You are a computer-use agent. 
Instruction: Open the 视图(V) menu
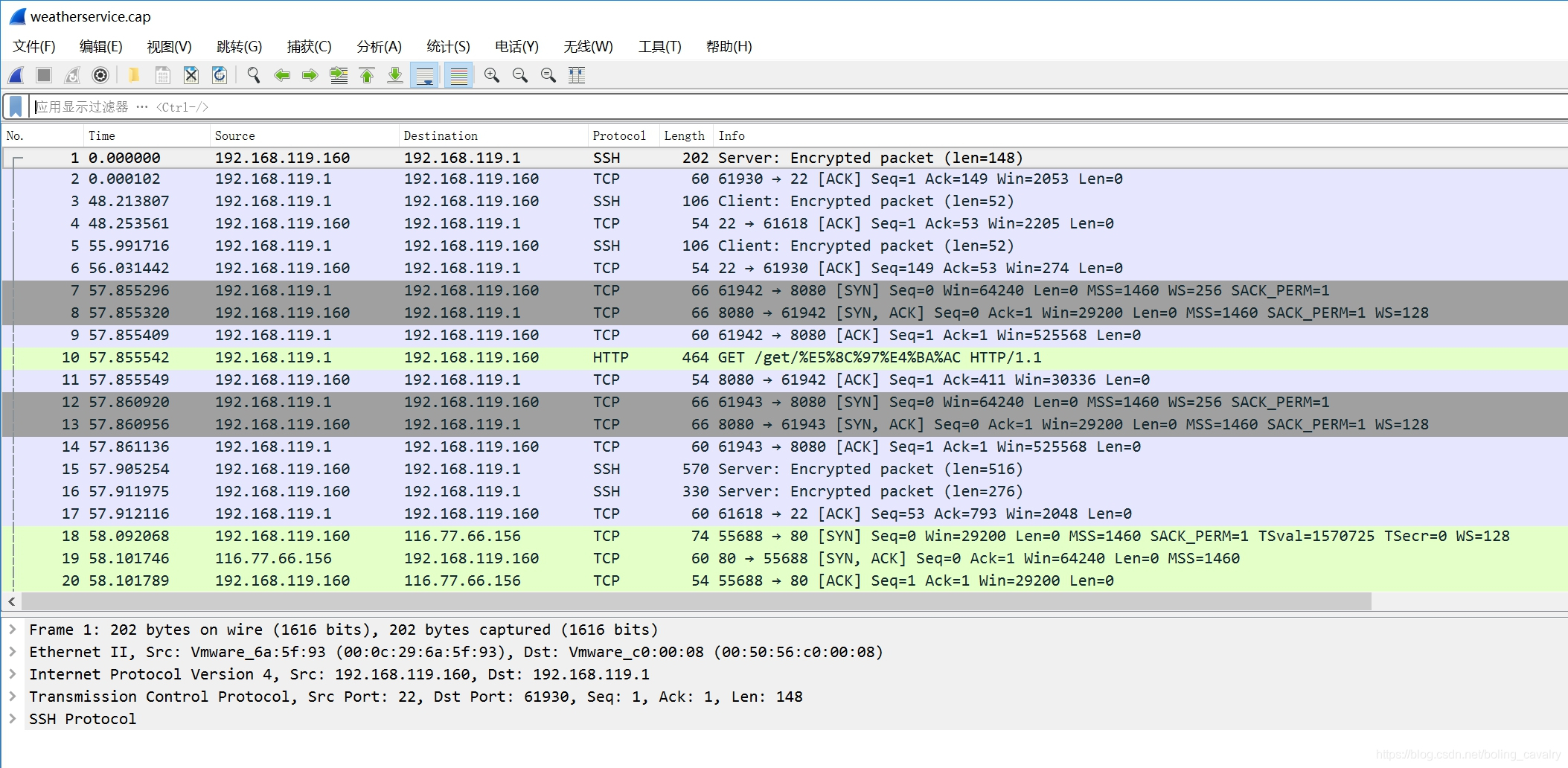(x=170, y=46)
